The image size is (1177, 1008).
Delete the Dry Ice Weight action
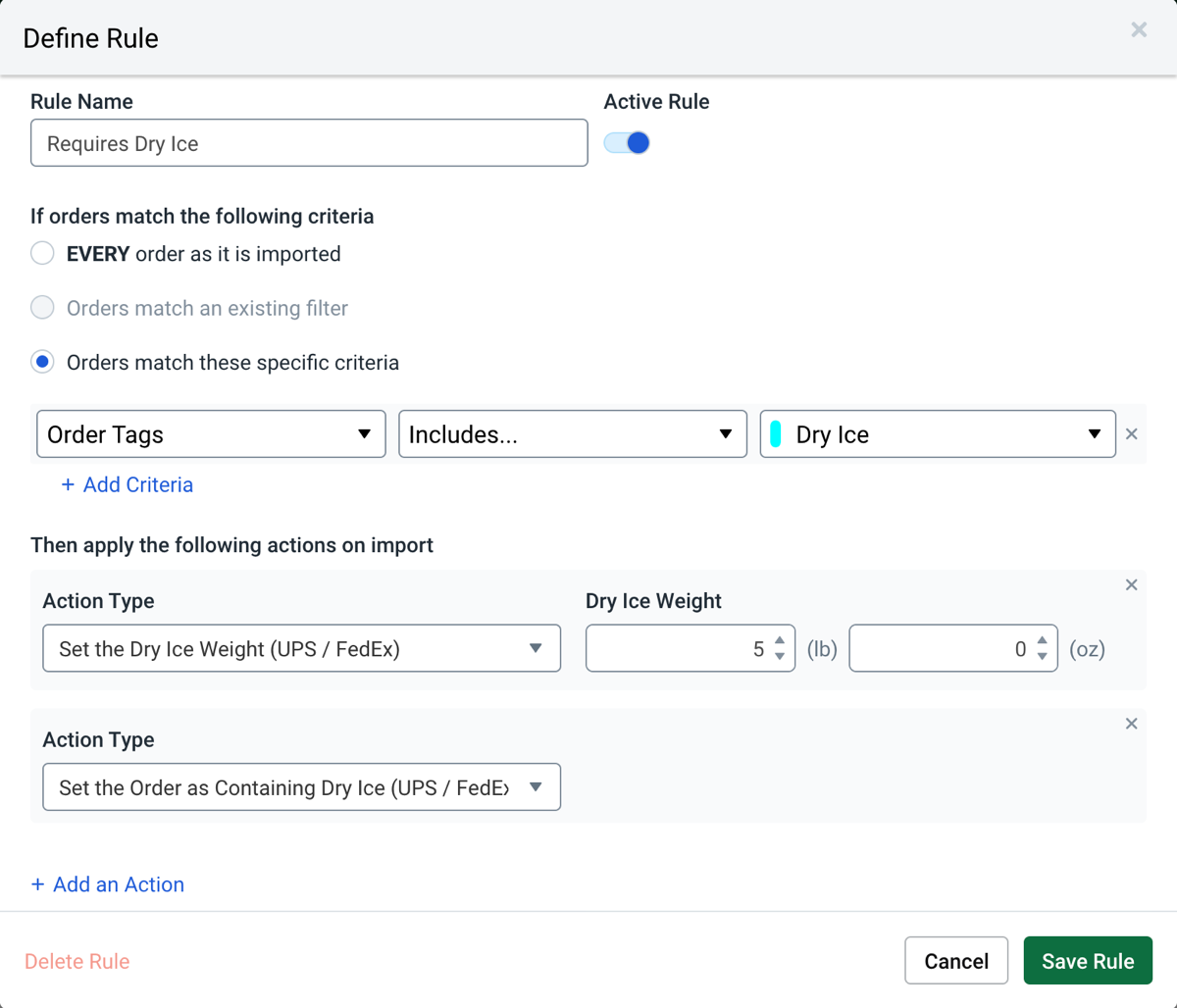(x=1131, y=585)
